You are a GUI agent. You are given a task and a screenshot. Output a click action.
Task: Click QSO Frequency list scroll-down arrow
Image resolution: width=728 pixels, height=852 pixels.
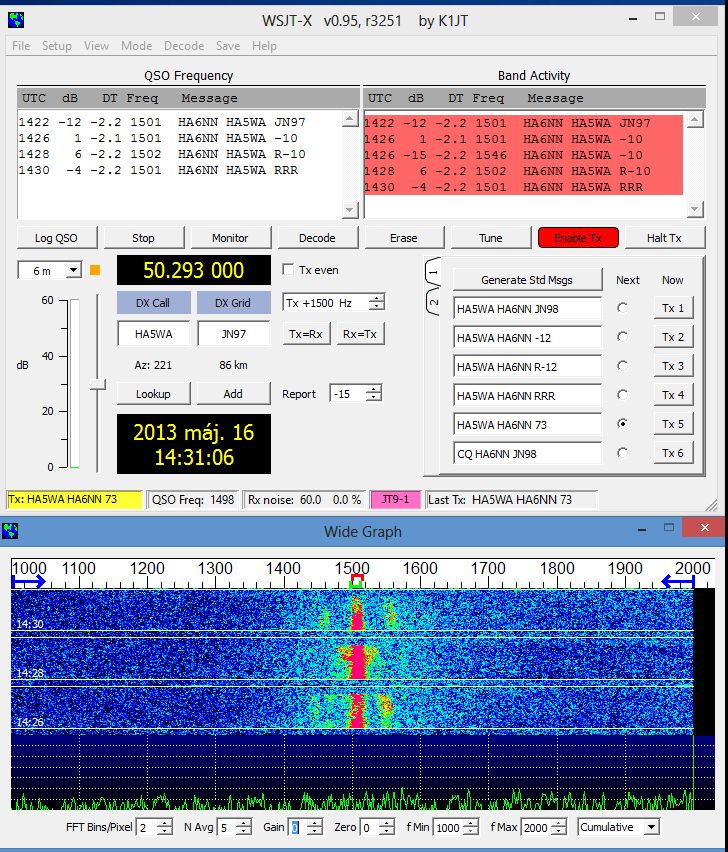(350, 210)
